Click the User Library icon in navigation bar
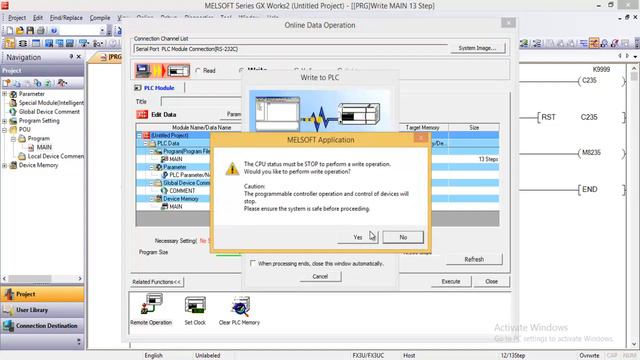640x360 pixels. (x=8, y=310)
